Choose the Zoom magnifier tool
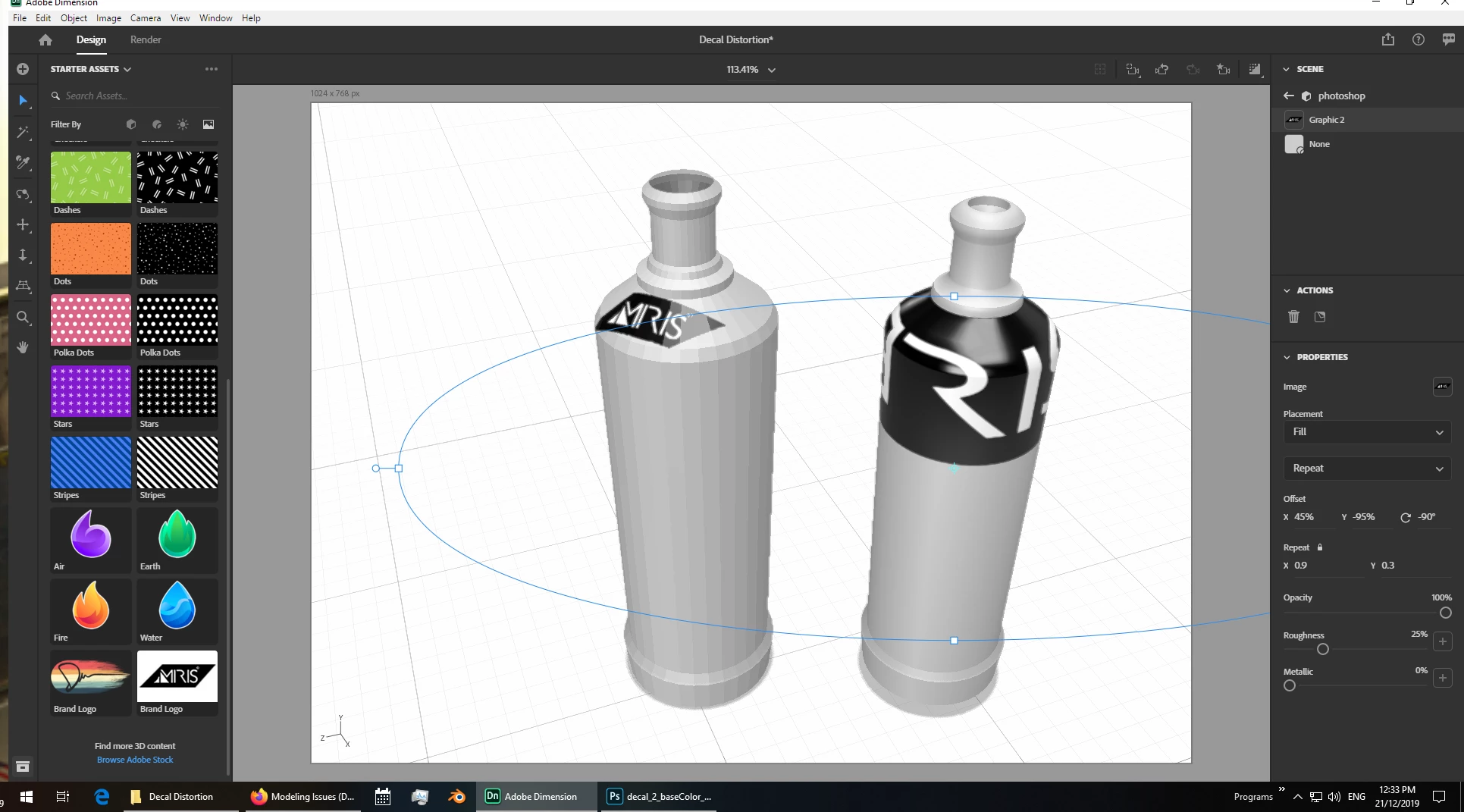This screenshot has height=812, width=1464. point(23,317)
